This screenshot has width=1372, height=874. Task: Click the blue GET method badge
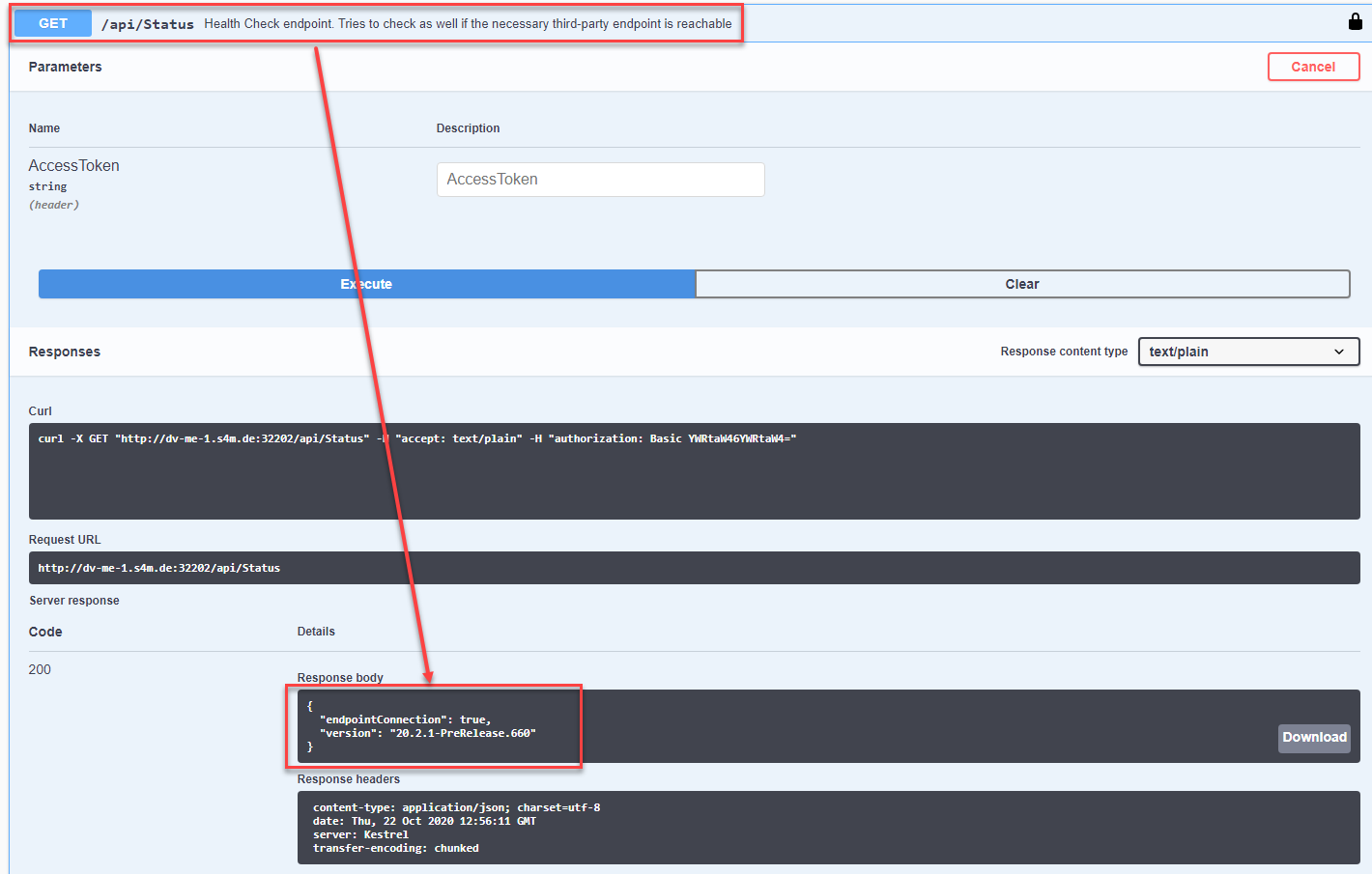tap(53, 23)
